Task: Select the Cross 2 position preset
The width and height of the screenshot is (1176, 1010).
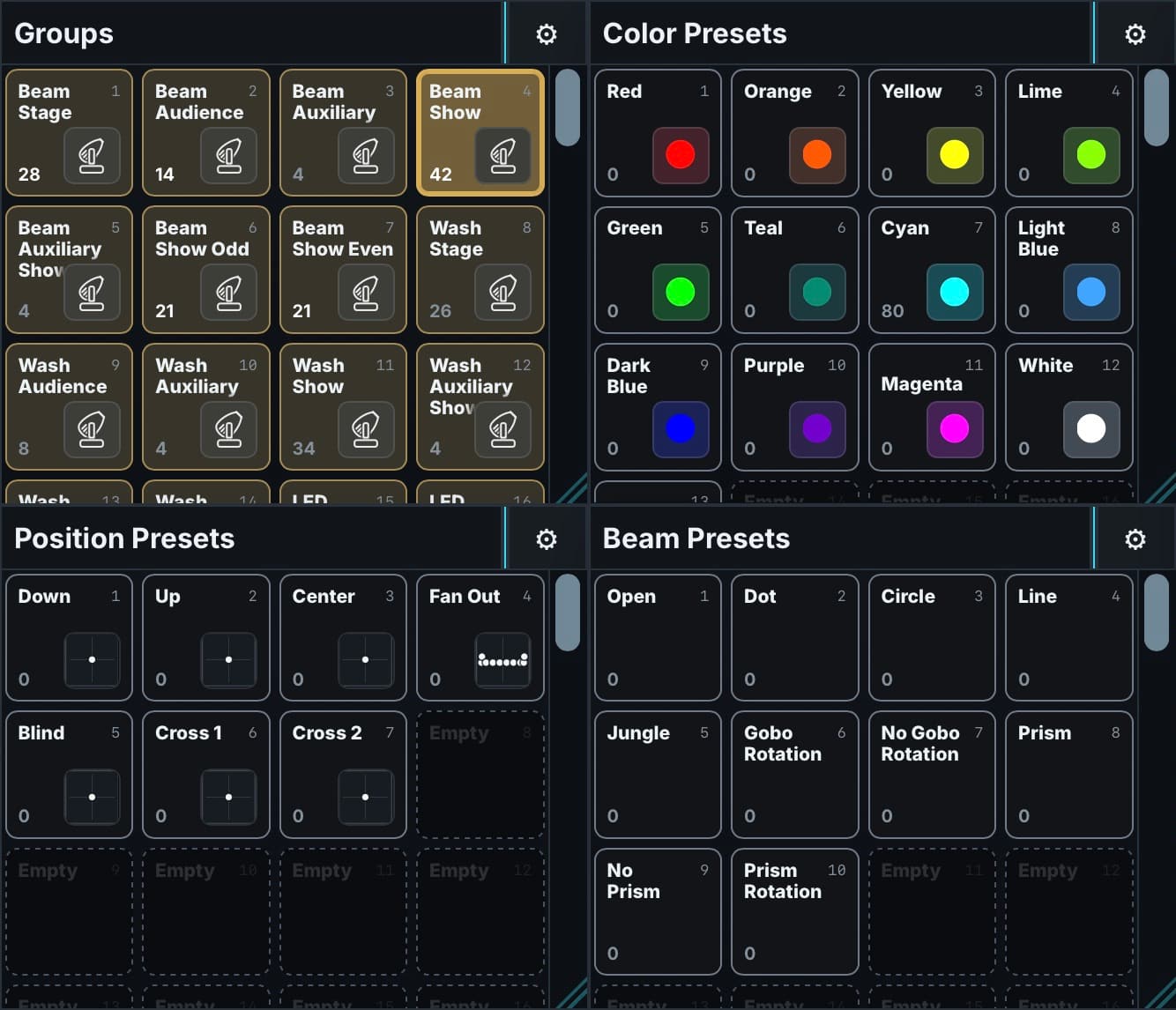Action: coord(343,775)
